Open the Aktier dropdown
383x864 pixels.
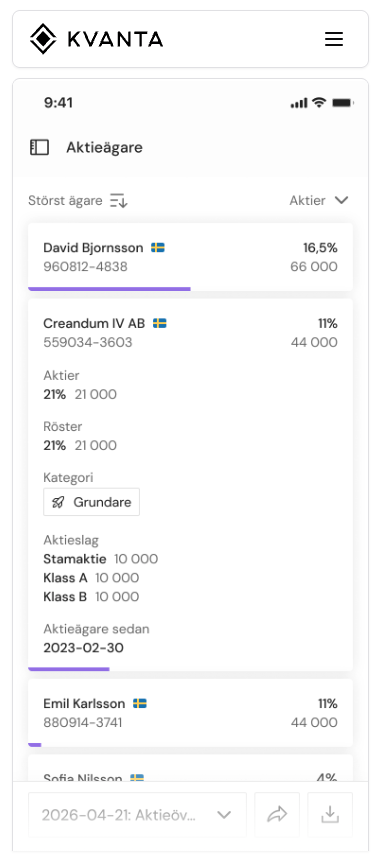(x=319, y=201)
